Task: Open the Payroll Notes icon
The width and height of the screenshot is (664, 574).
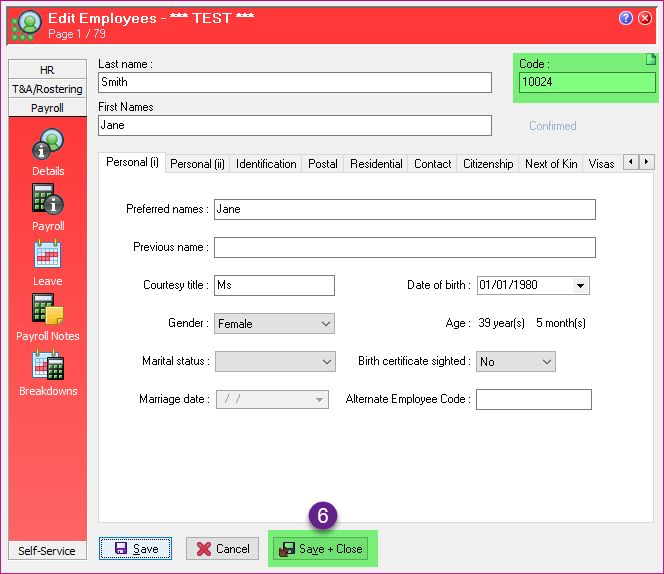Action: [47, 311]
